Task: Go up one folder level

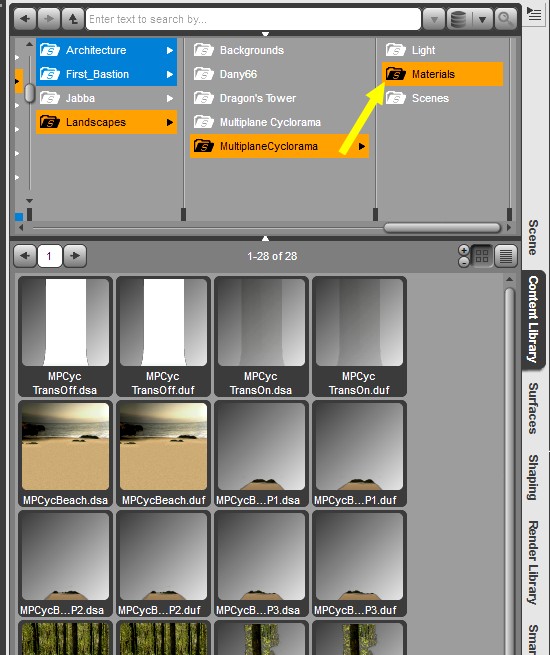Action: click(x=73, y=19)
